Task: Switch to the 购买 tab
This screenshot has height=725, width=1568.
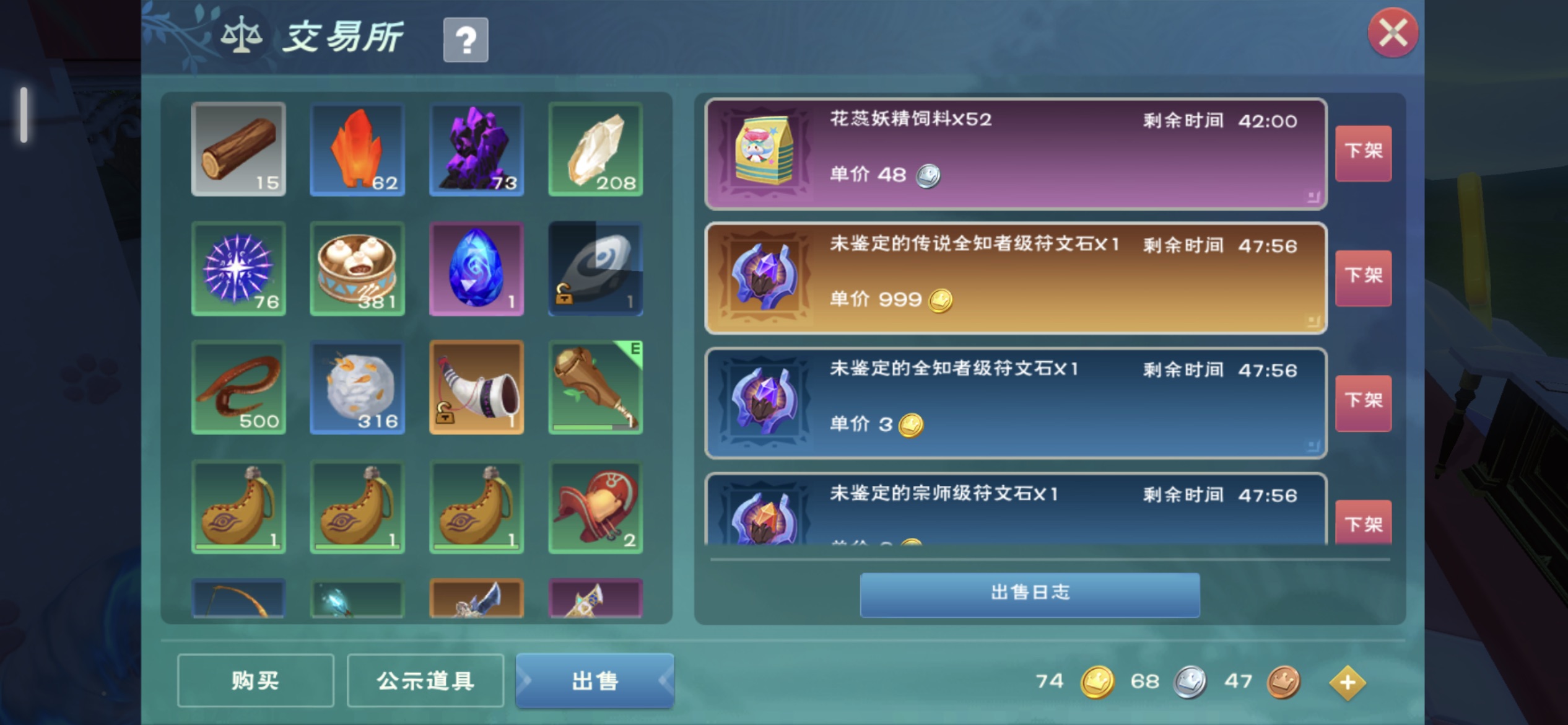Action: click(x=256, y=680)
